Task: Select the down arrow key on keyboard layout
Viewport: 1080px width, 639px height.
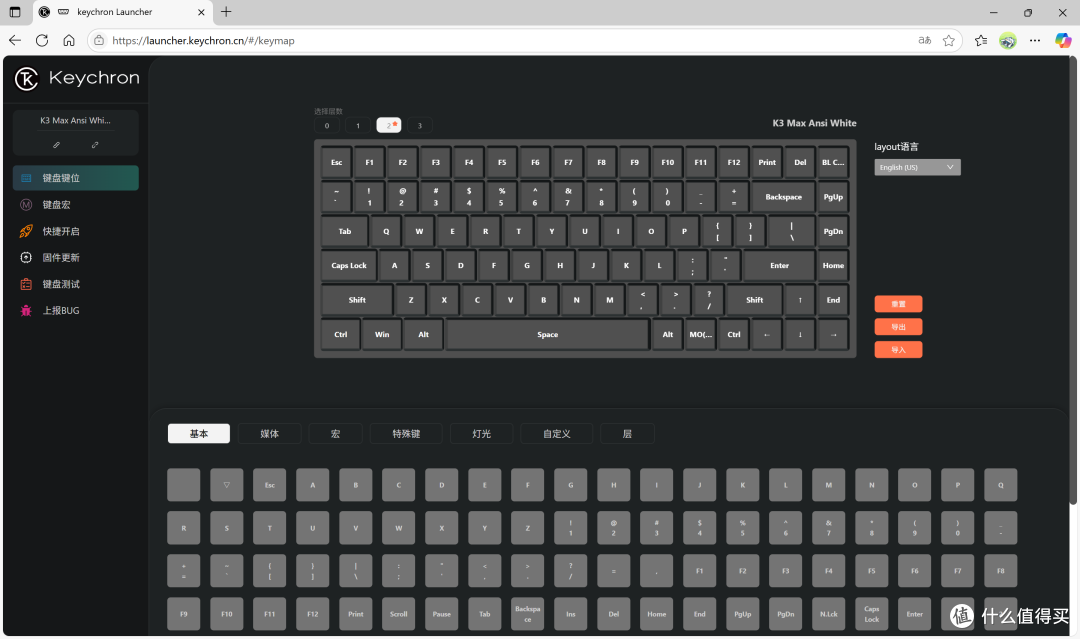Action: 800,335
